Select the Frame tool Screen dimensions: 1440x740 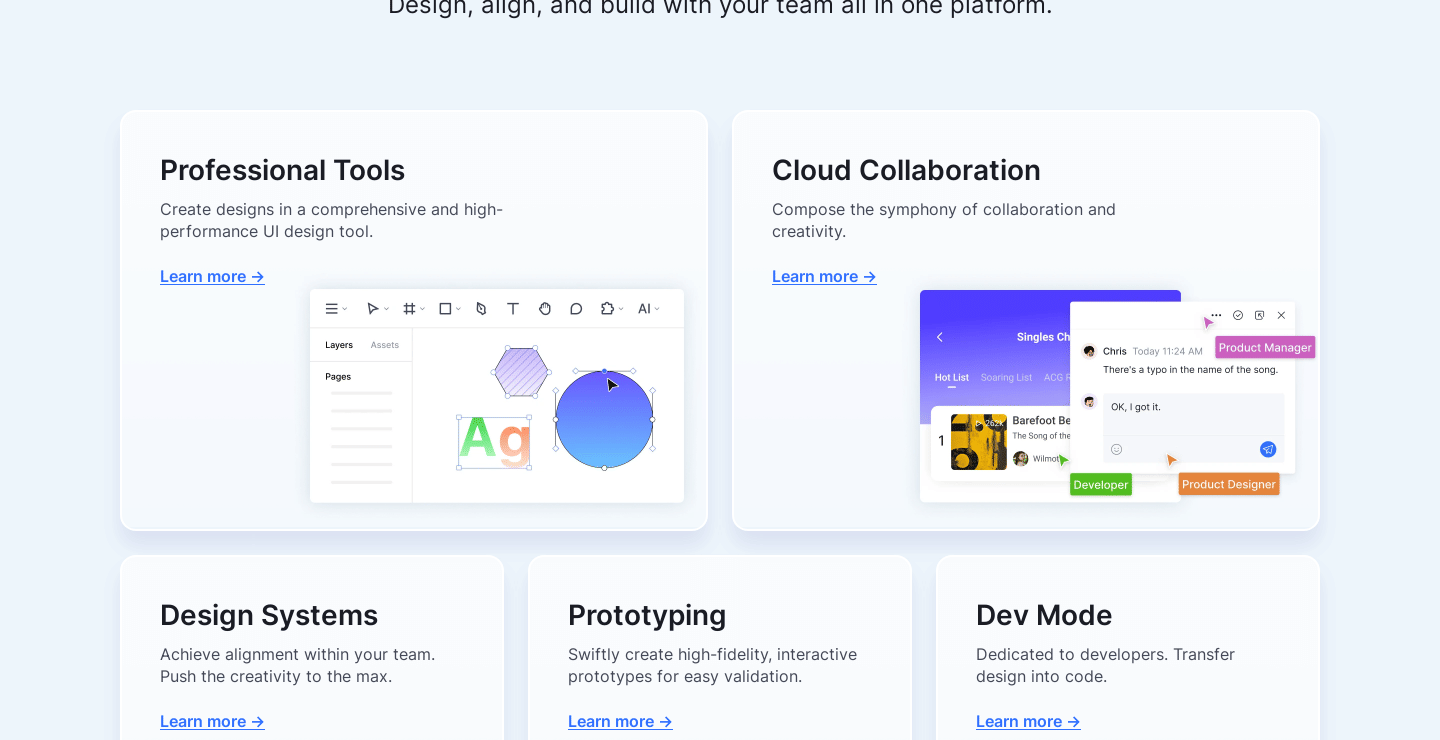[410, 308]
